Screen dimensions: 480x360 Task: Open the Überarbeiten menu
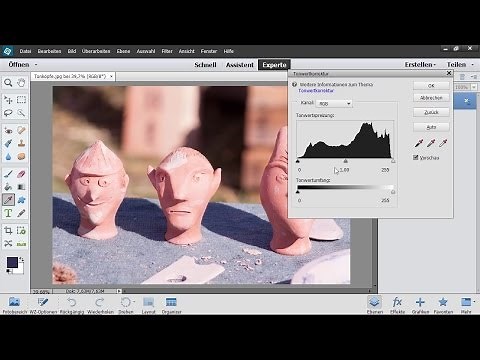(96, 51)
